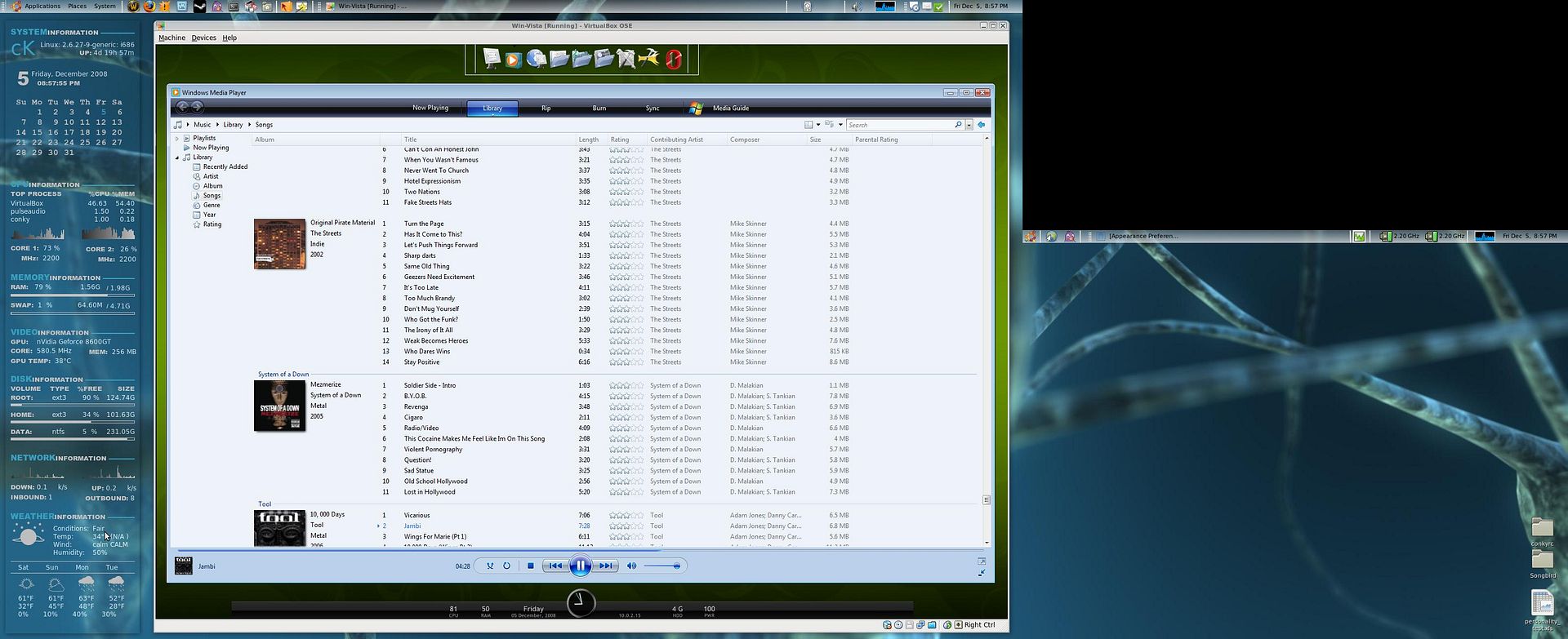1568x639 pixels.
Task: Pause playback with the round pause button
Action: coord(580,566)
